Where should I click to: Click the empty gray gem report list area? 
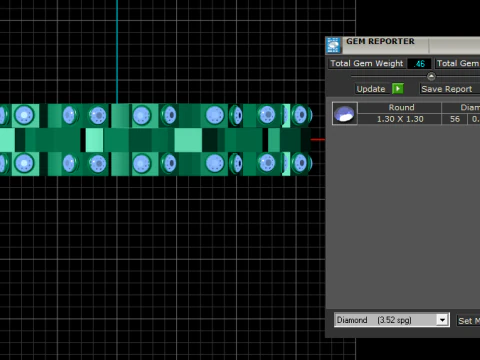(403, 217)
